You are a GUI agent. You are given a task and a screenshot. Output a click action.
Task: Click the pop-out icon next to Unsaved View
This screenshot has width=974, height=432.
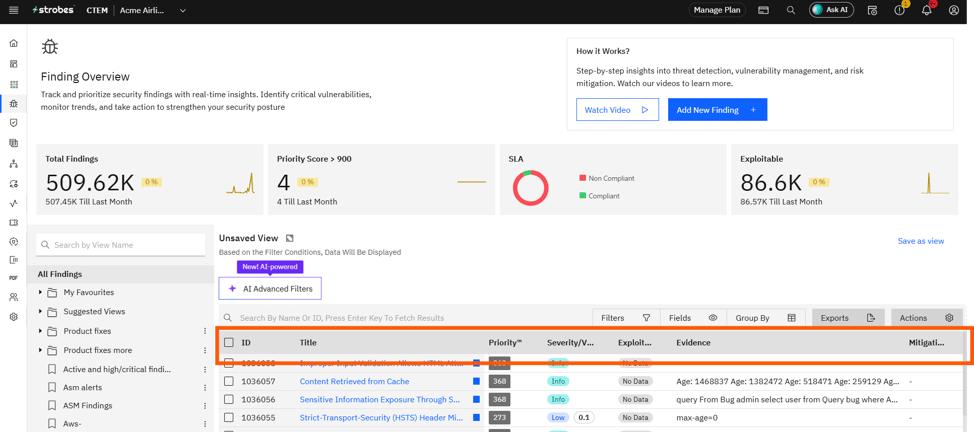point(289,238)
